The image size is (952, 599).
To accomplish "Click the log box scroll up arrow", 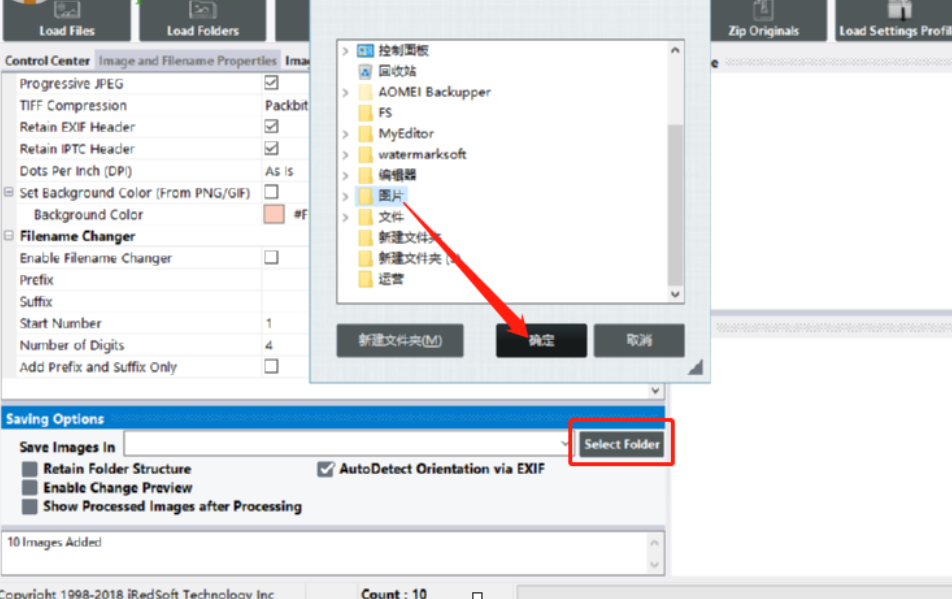I will click(654, 543).
